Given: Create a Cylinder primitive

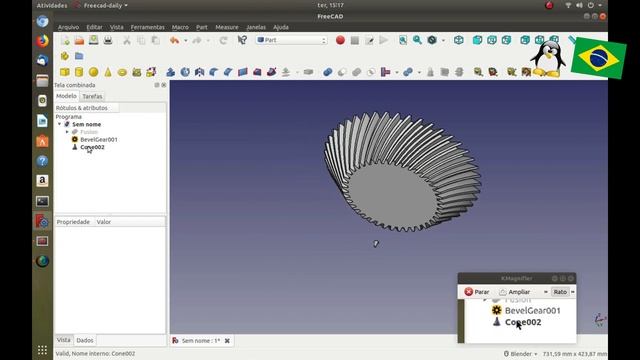Looking at the screenshot, I should pyautogui.click(x=79, y=72).
